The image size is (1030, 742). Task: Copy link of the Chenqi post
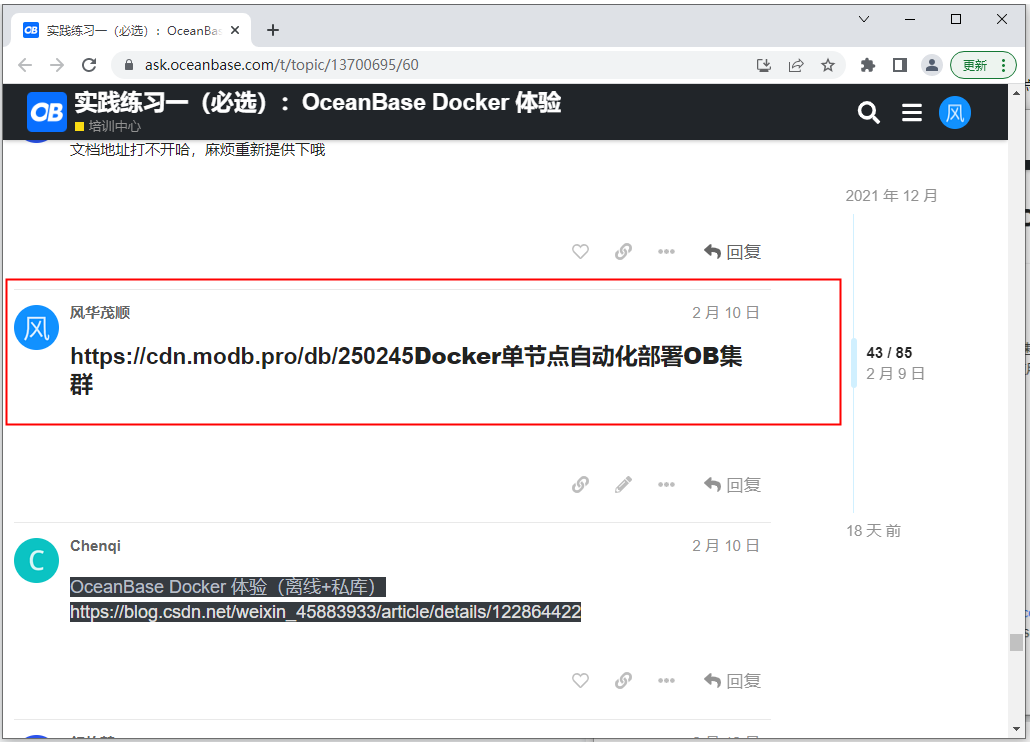click(x=623, y=680)
